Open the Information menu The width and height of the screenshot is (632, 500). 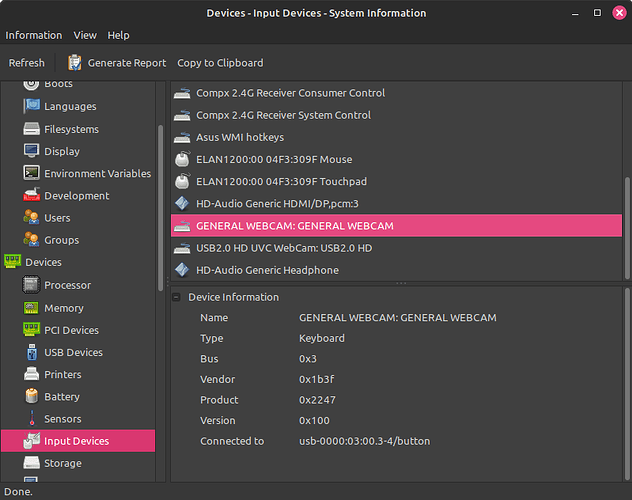coord(33,35)
